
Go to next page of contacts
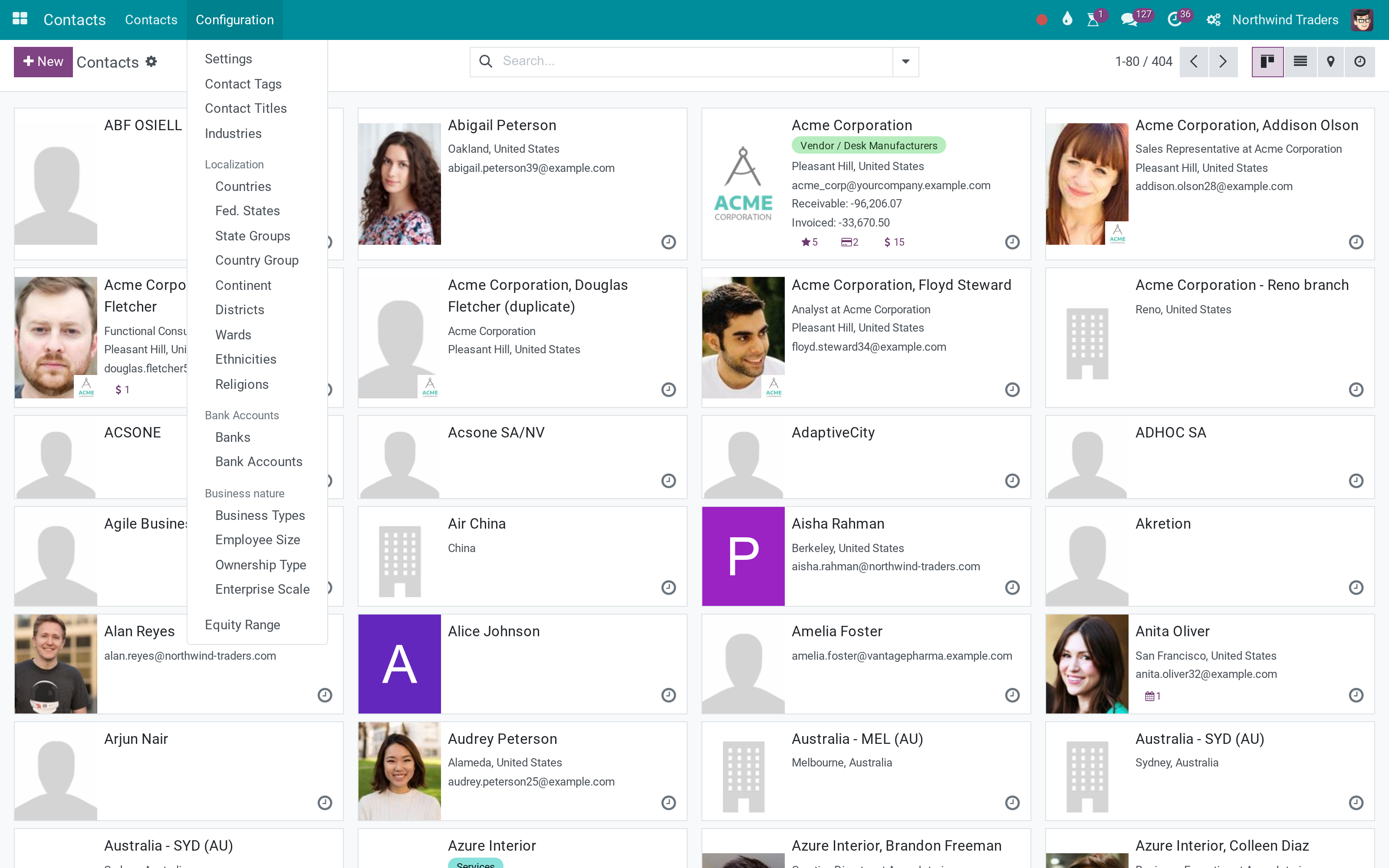tap(1223, 62)
